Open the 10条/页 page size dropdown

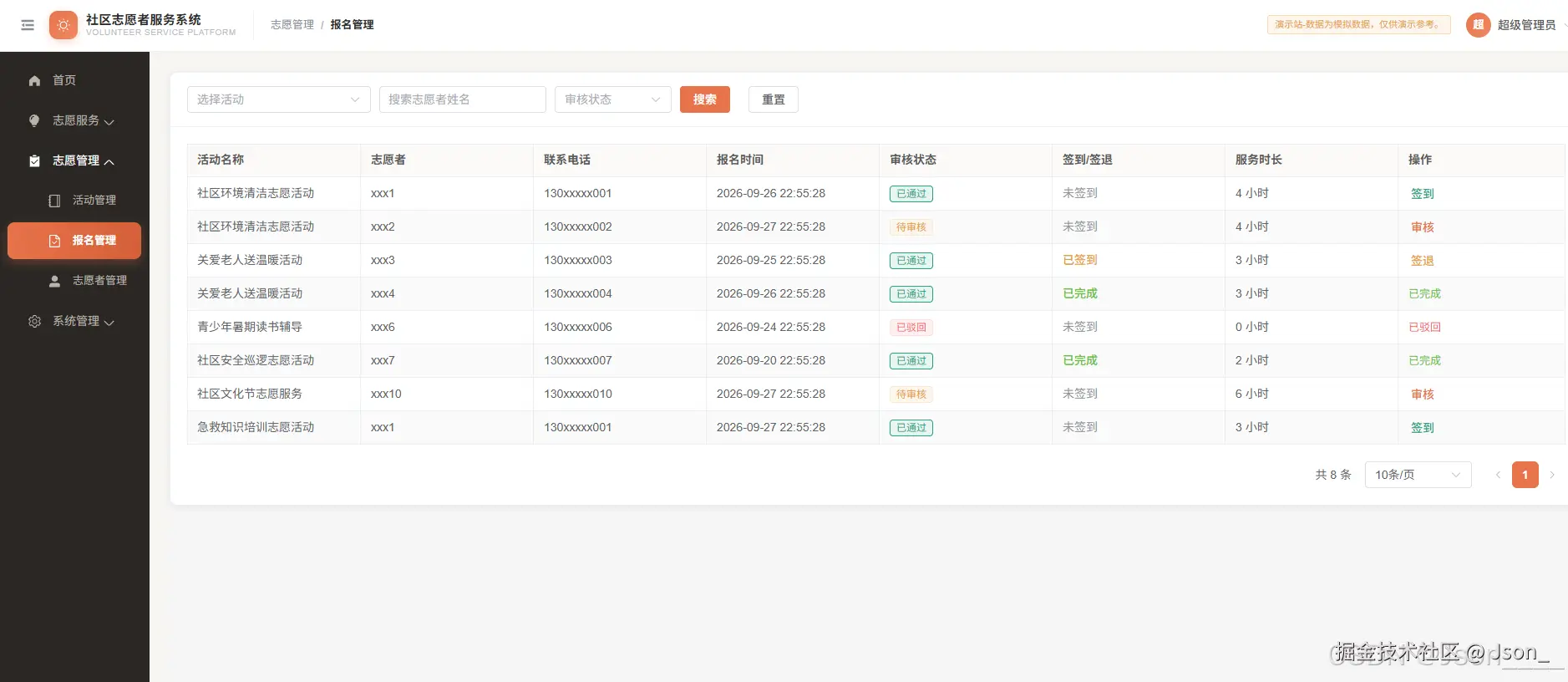coord(1418,475)
